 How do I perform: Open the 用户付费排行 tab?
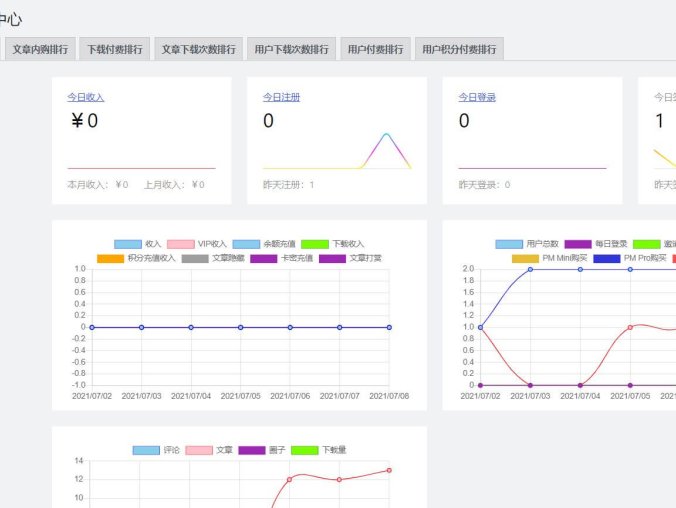point(376,49)
